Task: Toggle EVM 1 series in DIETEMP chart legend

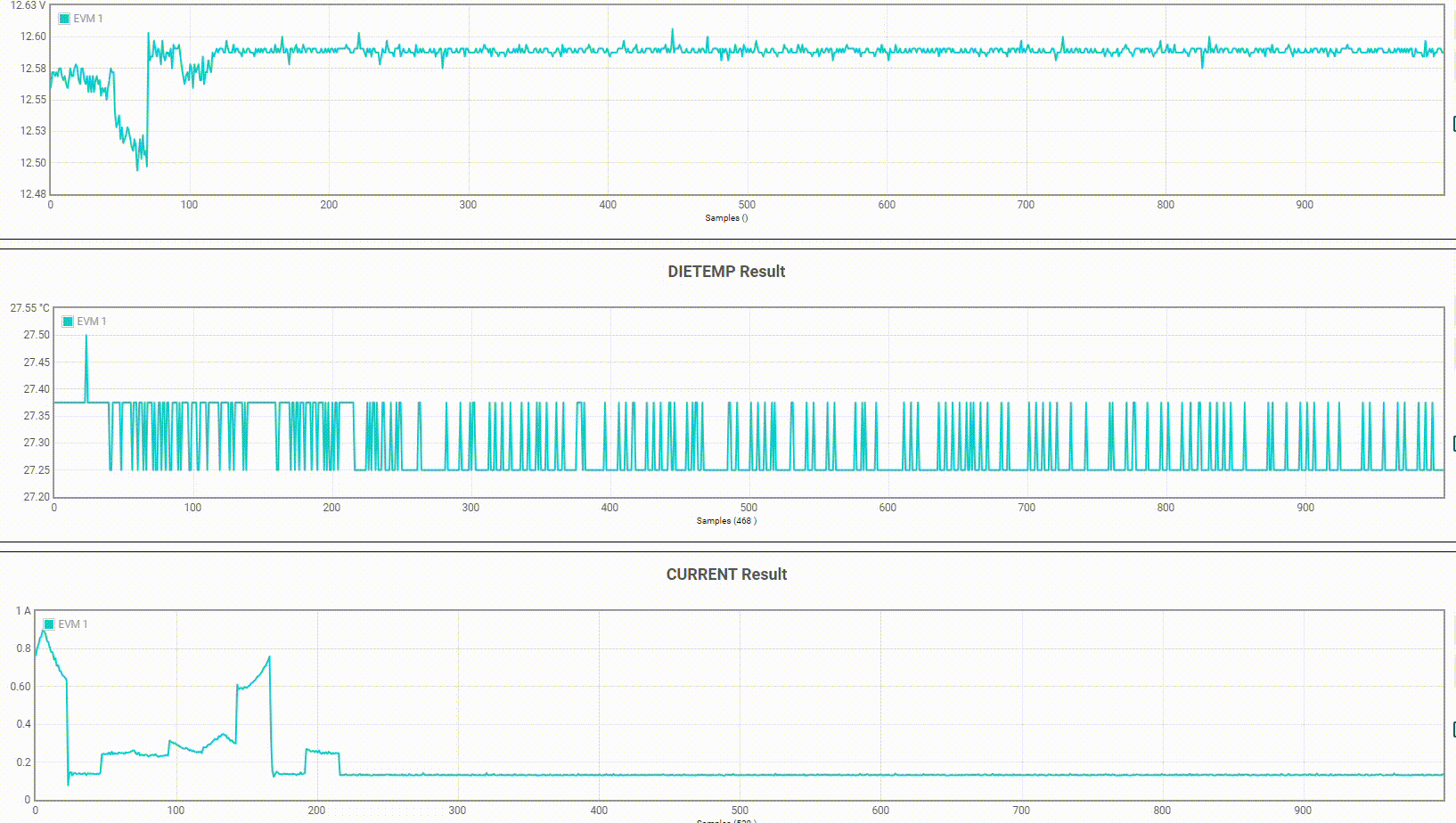Action: coord(68,322)
